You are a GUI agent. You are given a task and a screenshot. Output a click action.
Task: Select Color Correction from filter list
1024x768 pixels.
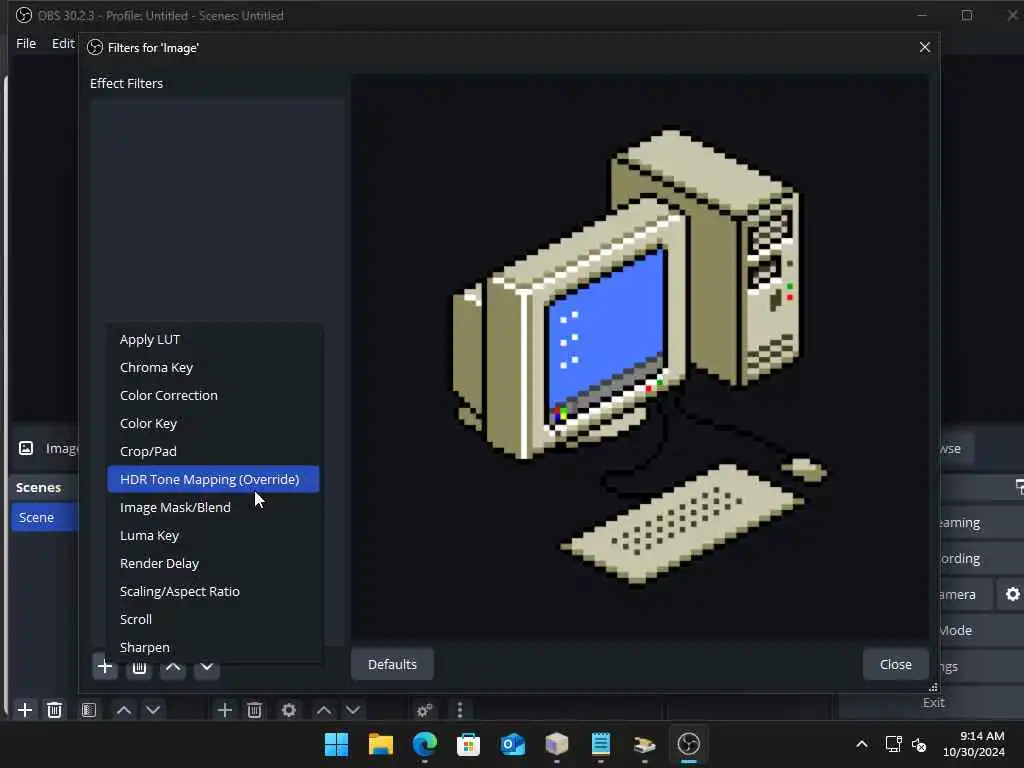[213, 396]
